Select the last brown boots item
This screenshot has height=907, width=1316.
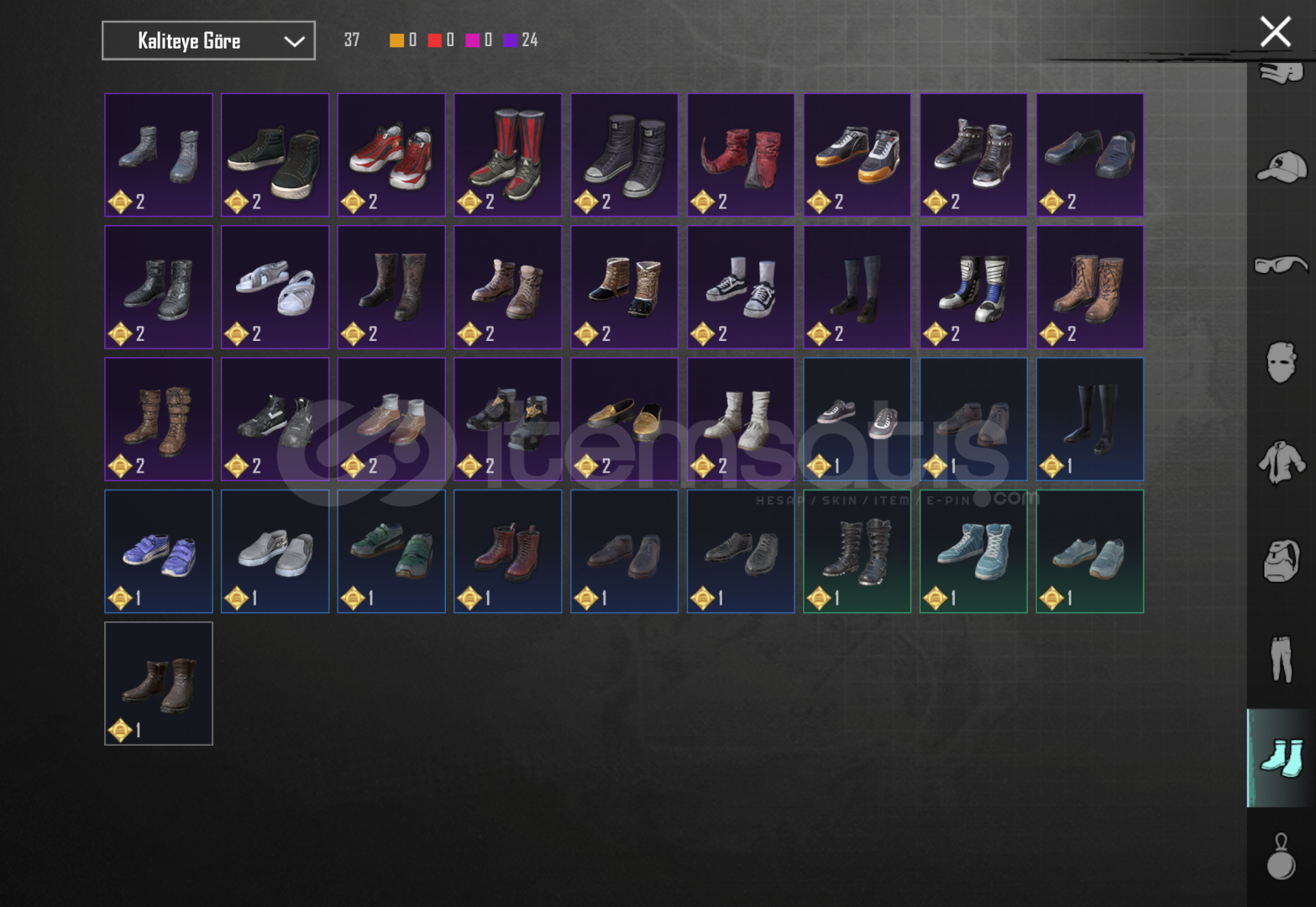pos(159,683)
